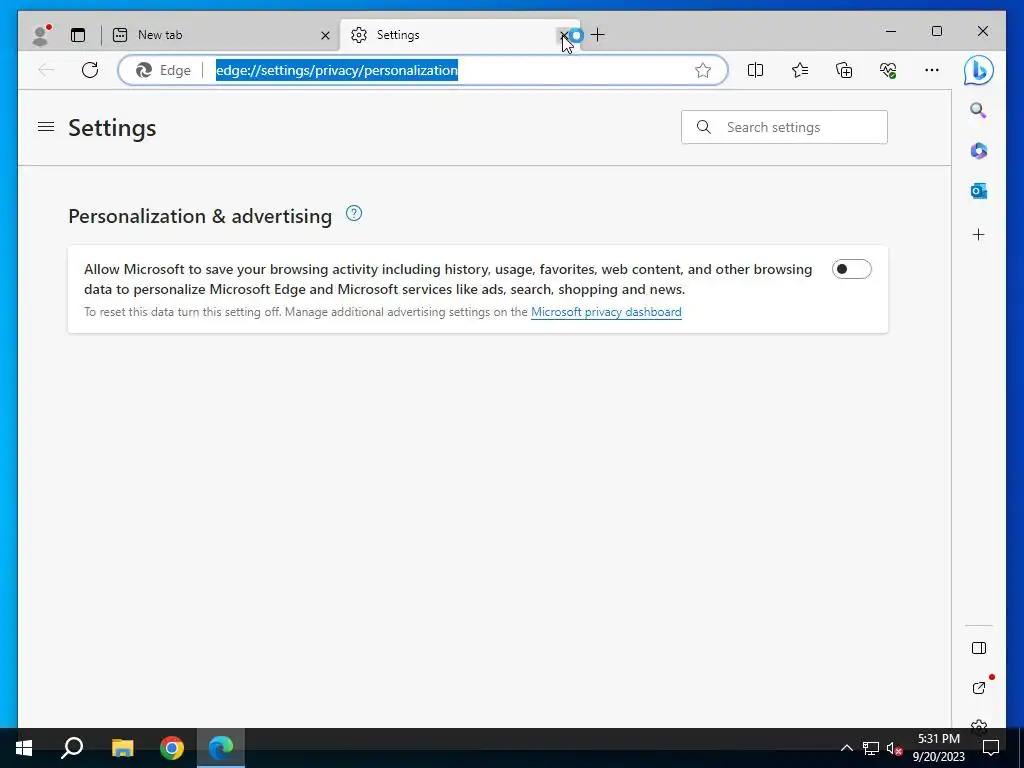Open the Microsoft 365 sidebar icon

pyautogui.click(x=978, y=150)
